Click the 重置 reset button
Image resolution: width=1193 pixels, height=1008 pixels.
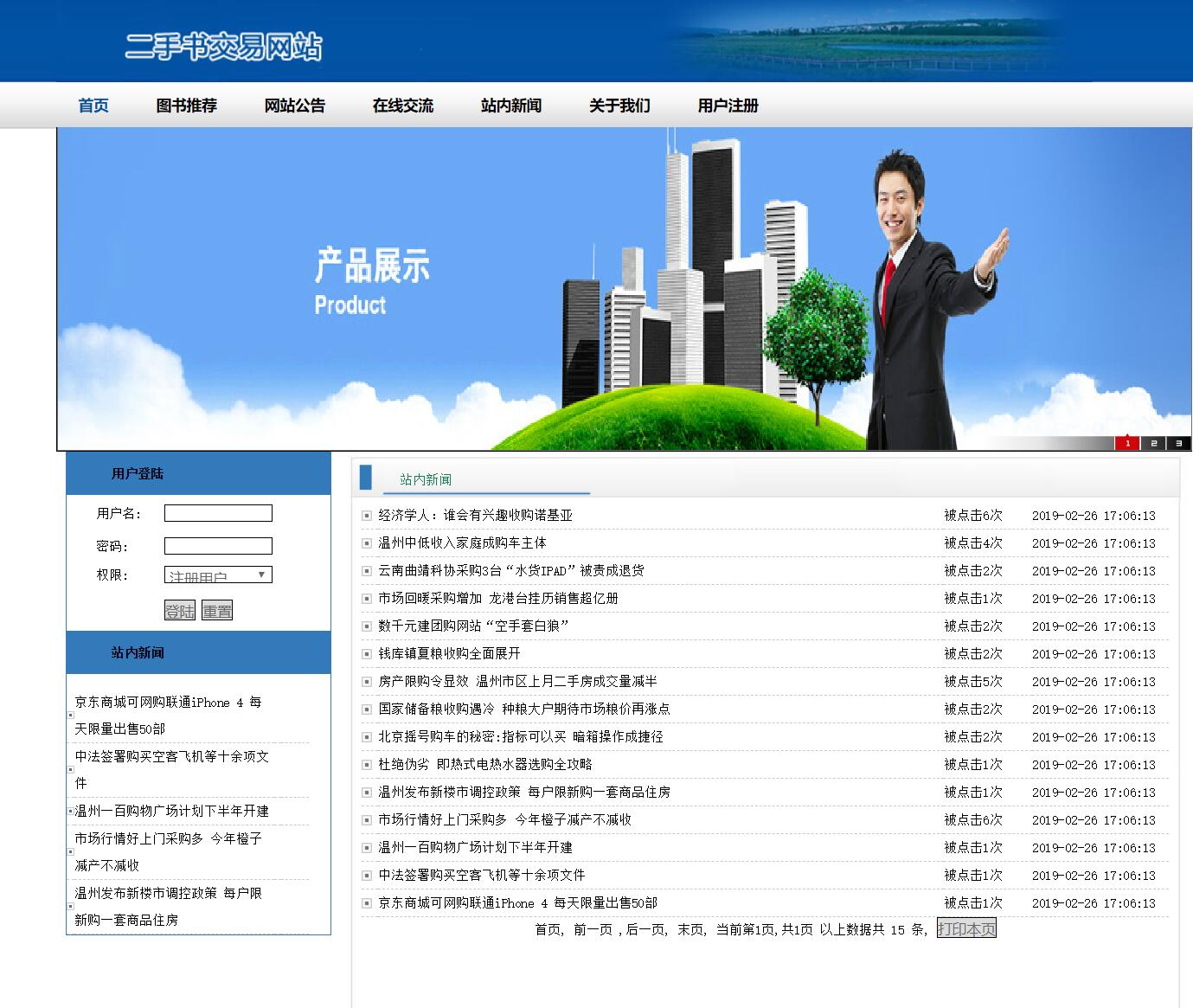[x=216, y=610]
